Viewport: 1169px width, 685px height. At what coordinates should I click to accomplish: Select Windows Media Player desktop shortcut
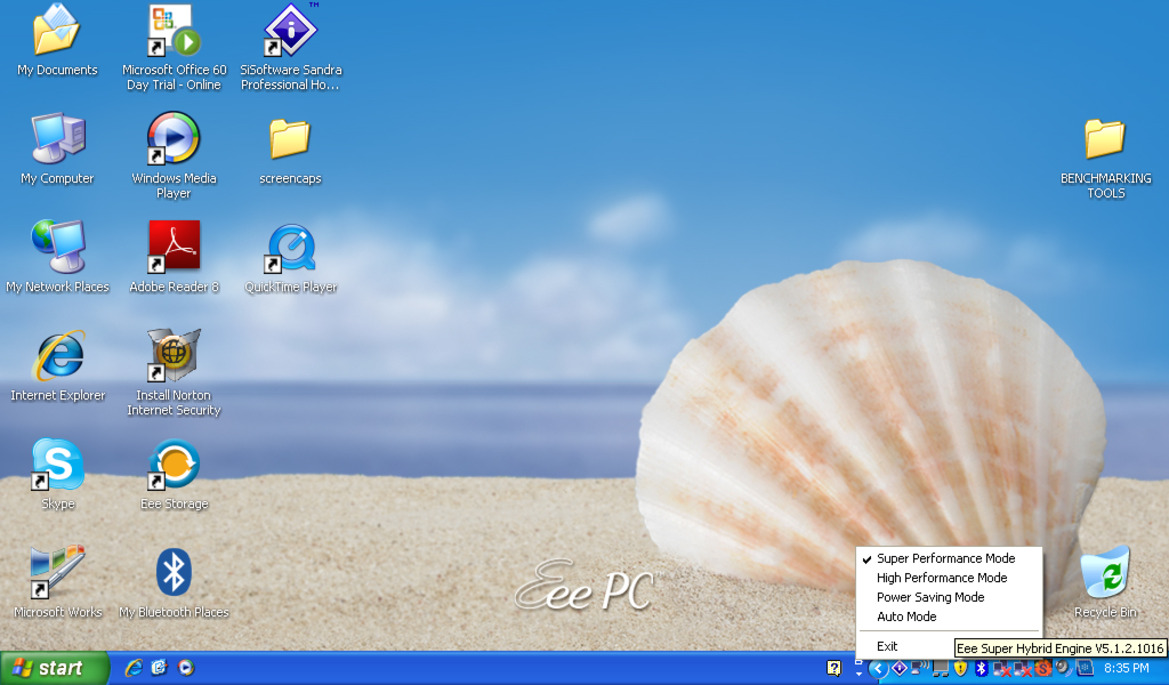pos(174,156)
